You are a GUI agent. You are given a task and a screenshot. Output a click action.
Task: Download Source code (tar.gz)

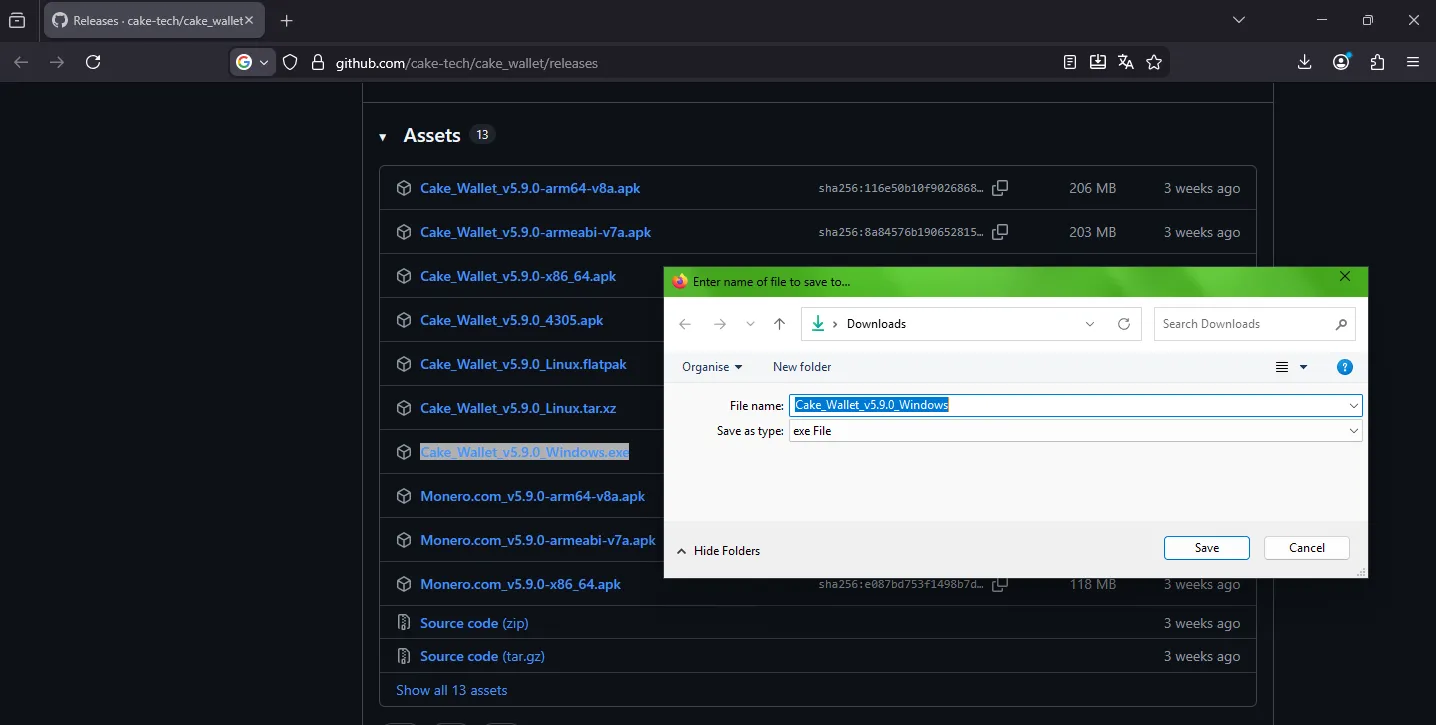tap(482, 656)
